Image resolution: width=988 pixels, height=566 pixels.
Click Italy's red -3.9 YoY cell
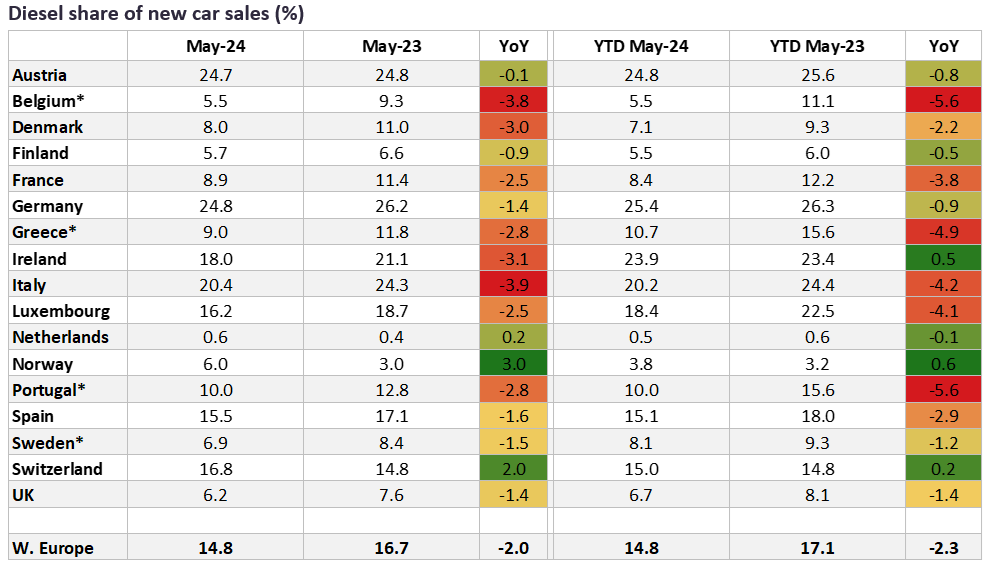click(x=514, y=285)
